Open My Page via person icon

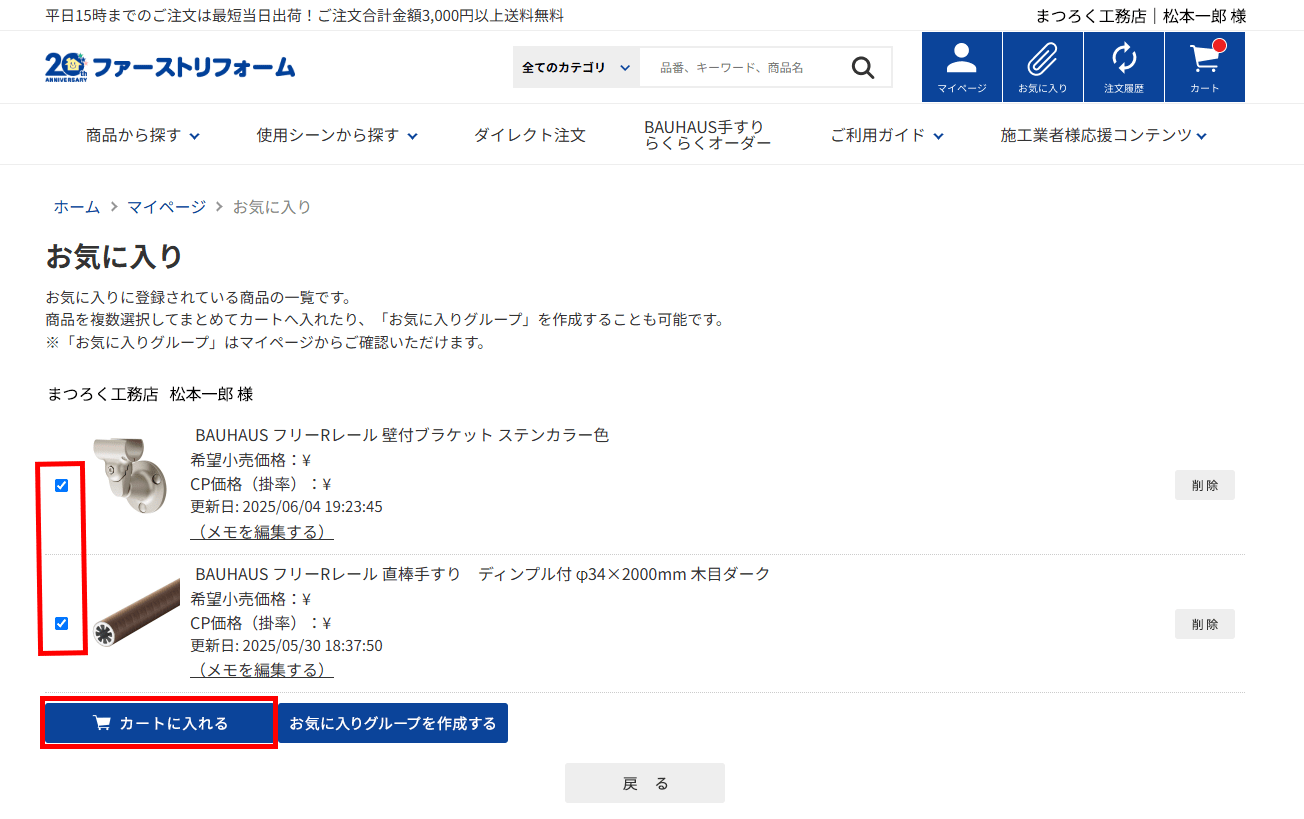tap(961, 66)
